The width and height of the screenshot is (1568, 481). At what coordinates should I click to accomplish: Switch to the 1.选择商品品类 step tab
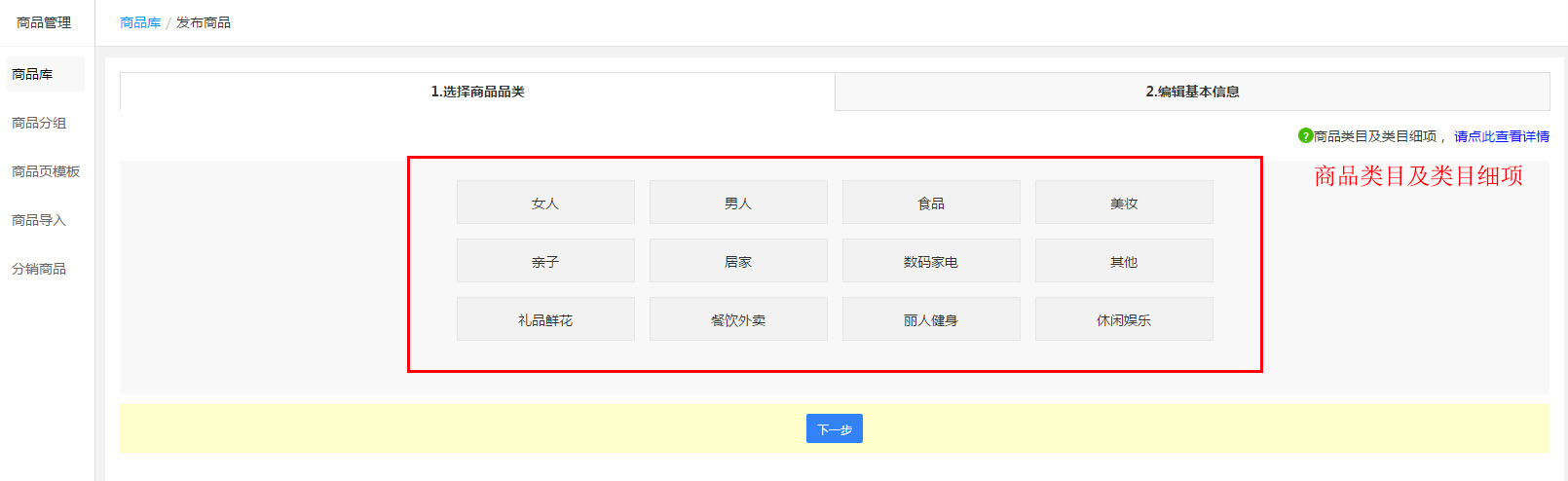pyautogui.click(x=477, y=92)
